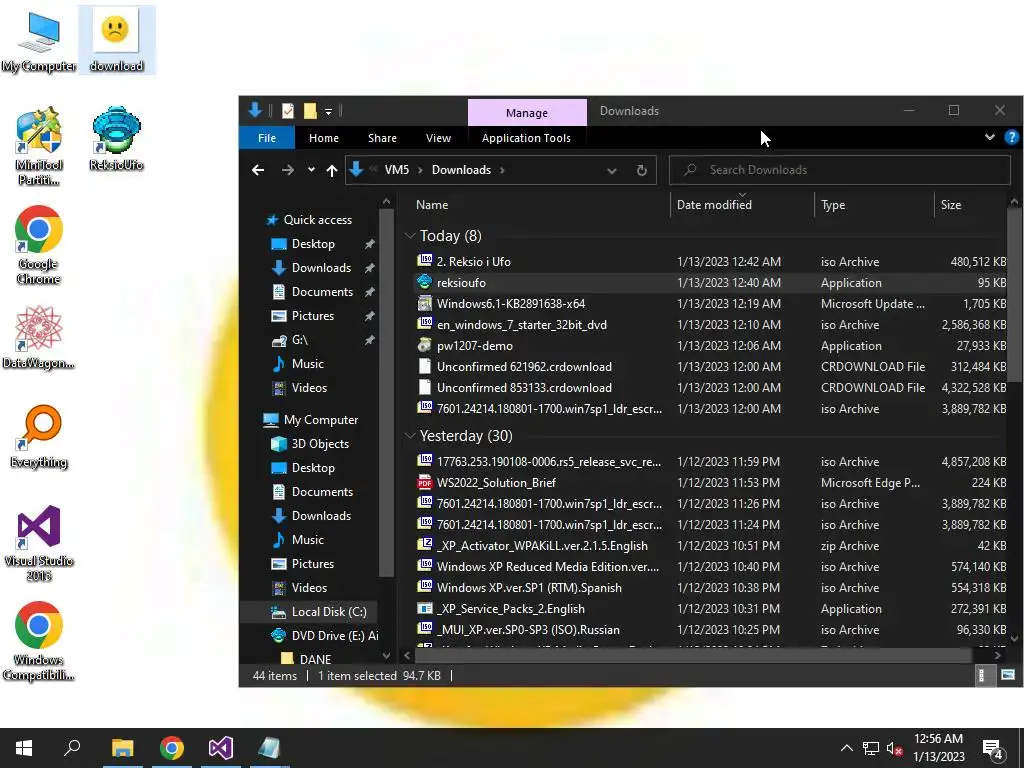Open Google Chrome desktop shortcut
This screenshot has width=1024, height=768.
pos(39,245)
